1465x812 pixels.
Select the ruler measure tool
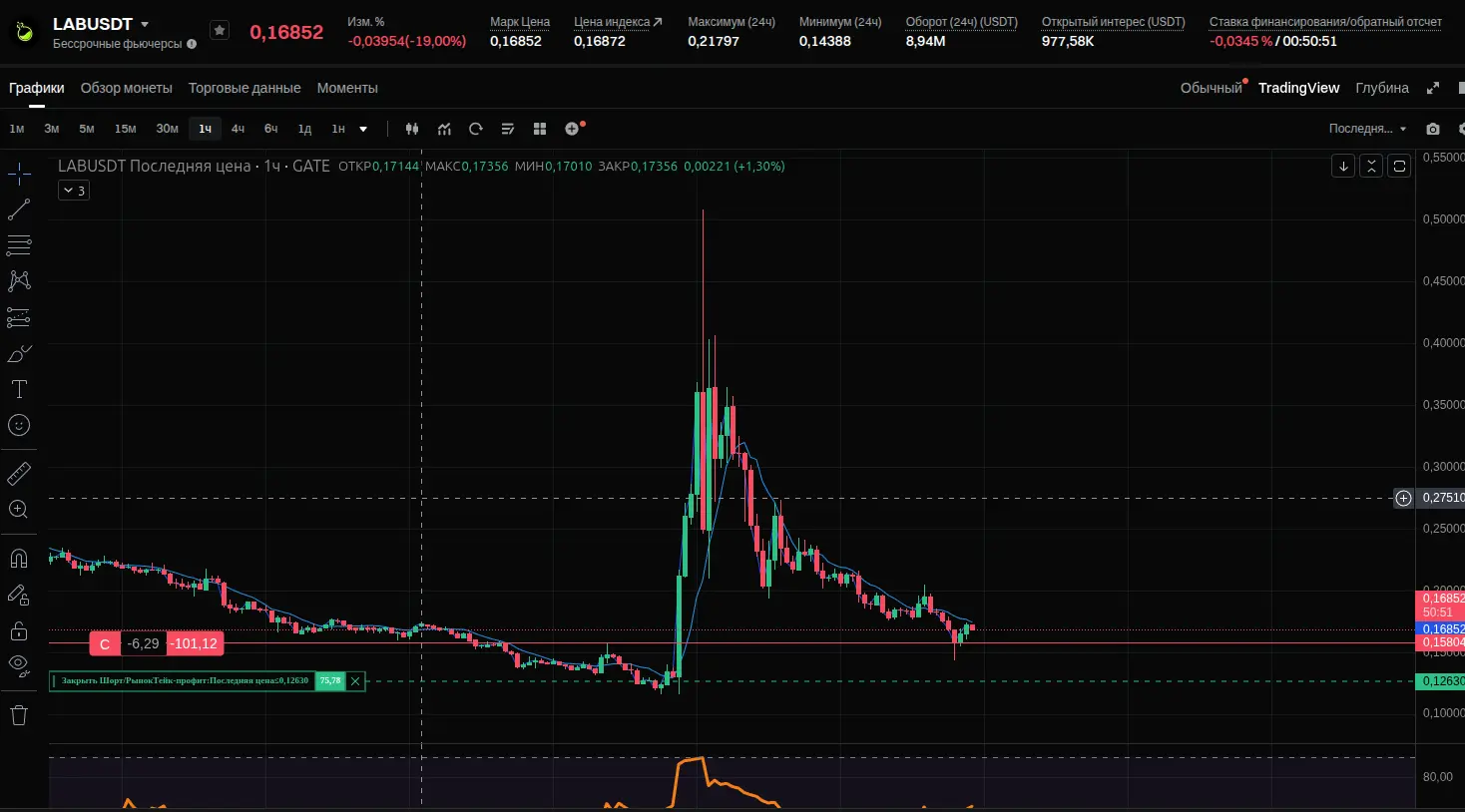click(x=19, y=473)
